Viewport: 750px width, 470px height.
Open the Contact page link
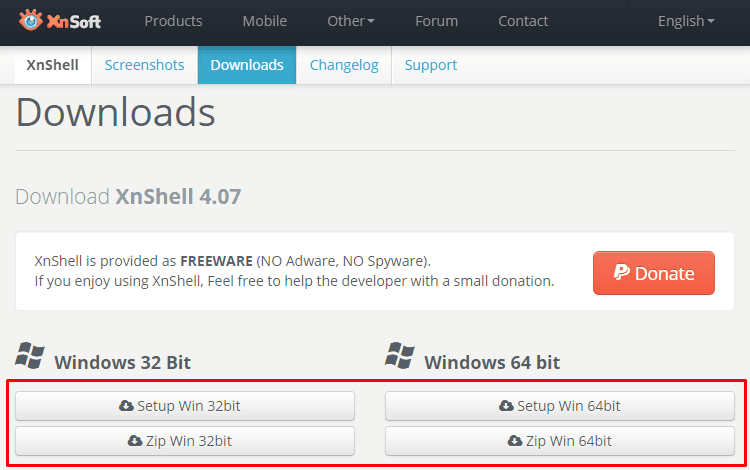[x=523, y=21]
